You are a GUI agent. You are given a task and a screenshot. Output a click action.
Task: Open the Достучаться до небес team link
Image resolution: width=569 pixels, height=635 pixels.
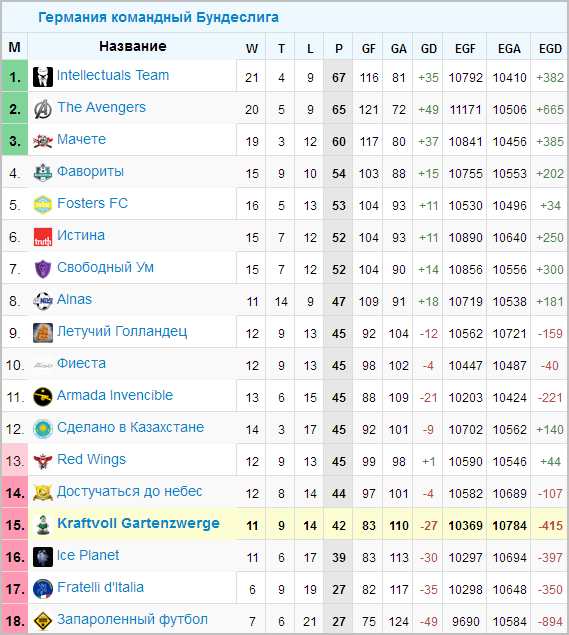(130, 491)
